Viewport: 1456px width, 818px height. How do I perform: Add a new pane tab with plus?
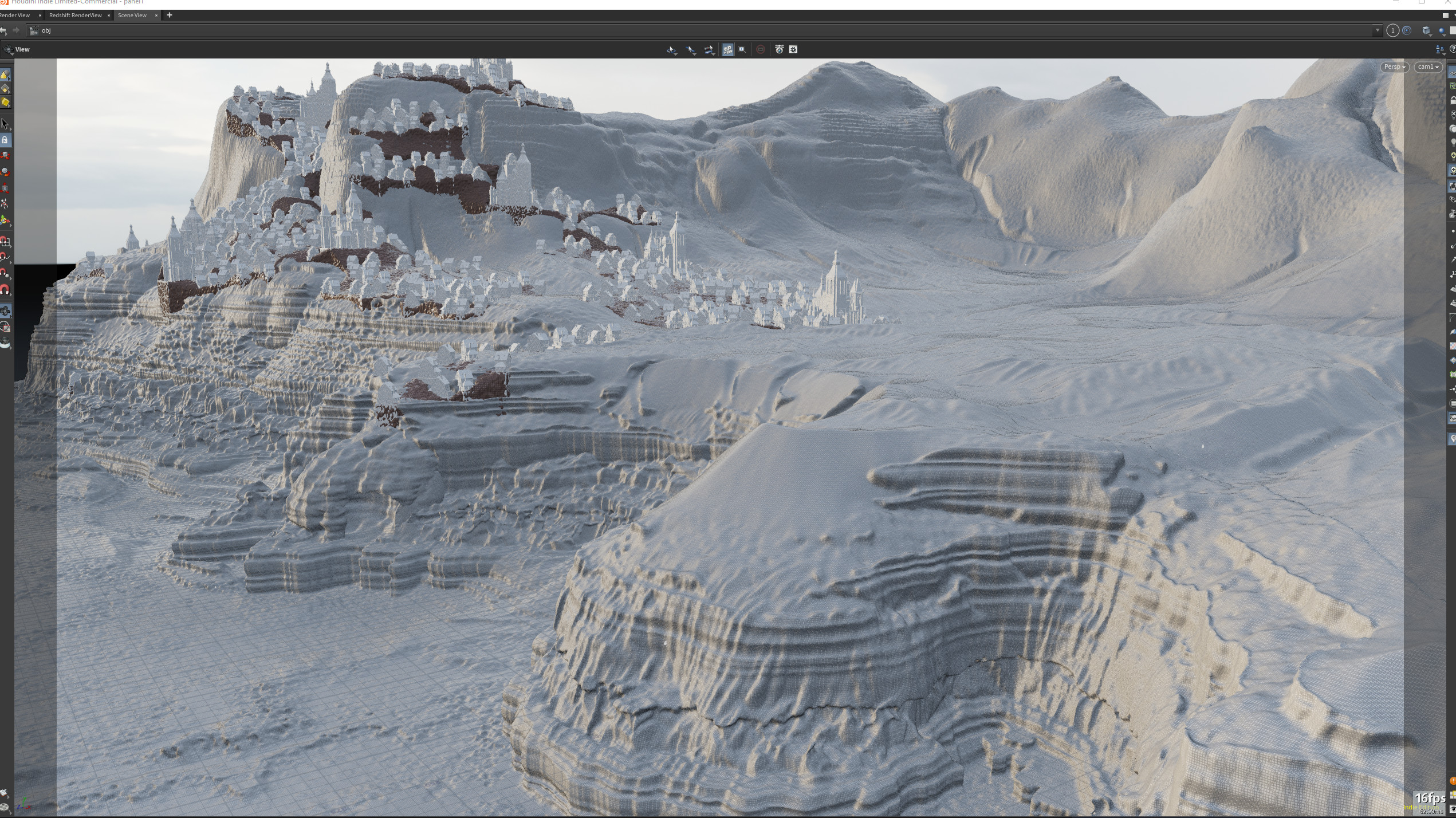click(169, 15)
